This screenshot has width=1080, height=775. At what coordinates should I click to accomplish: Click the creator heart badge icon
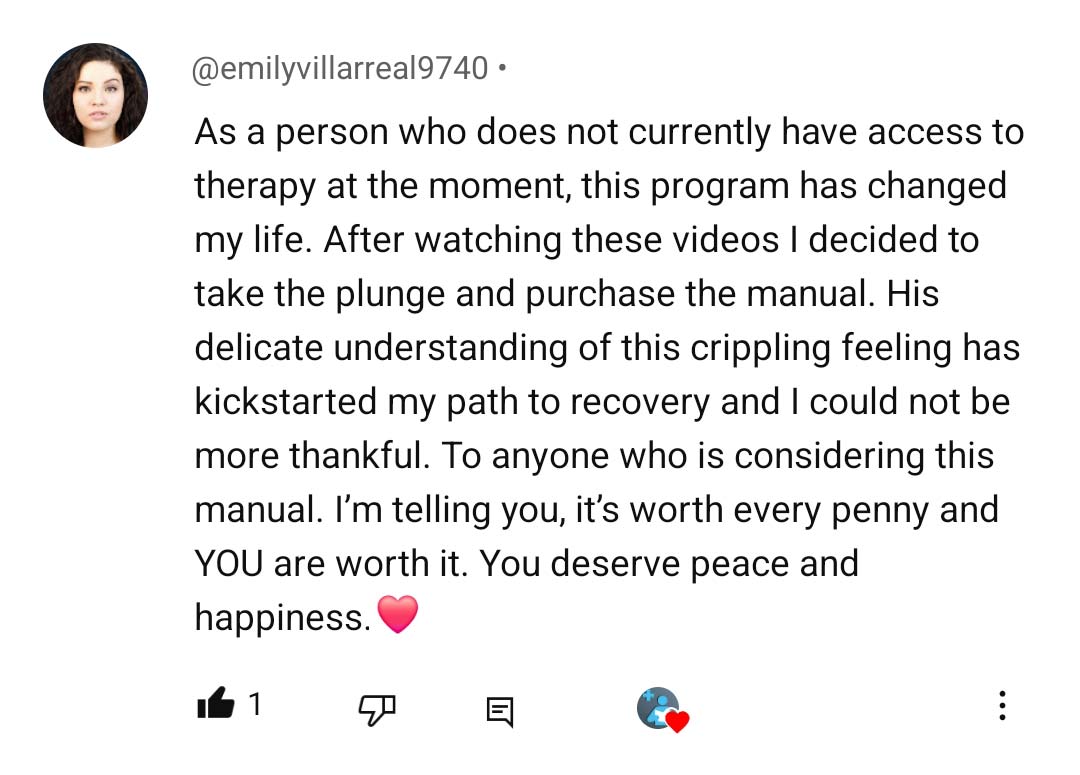662,709
